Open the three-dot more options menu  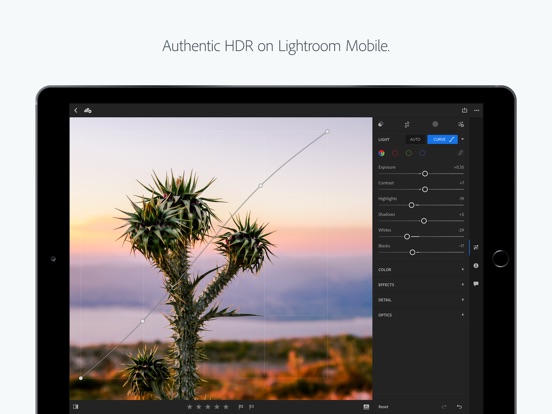pyautogui.click(x=476, y=111)
